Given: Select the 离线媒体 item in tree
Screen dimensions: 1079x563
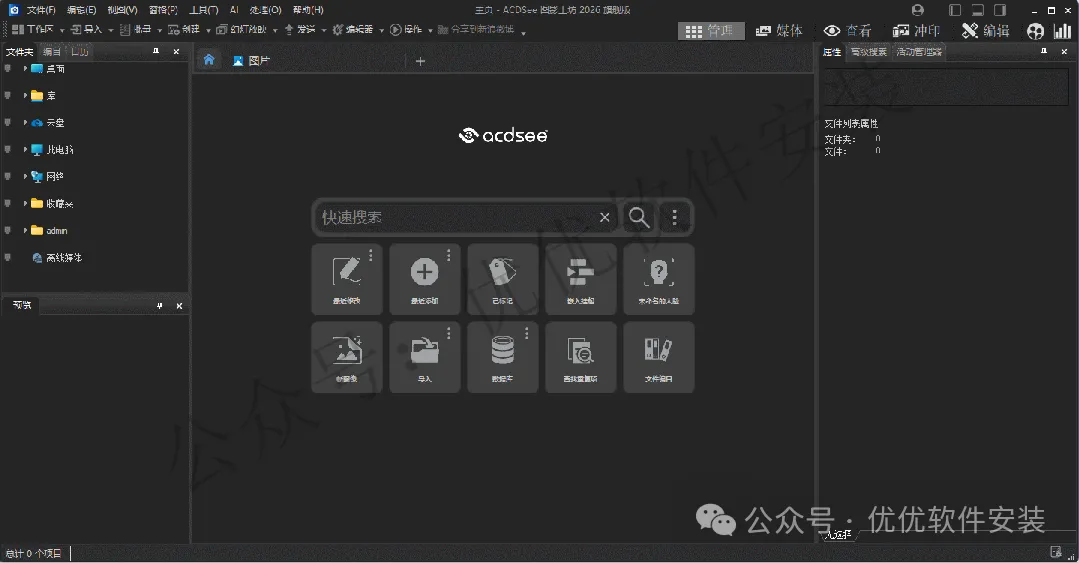Looking at the screenshot, I should (57, 257).
